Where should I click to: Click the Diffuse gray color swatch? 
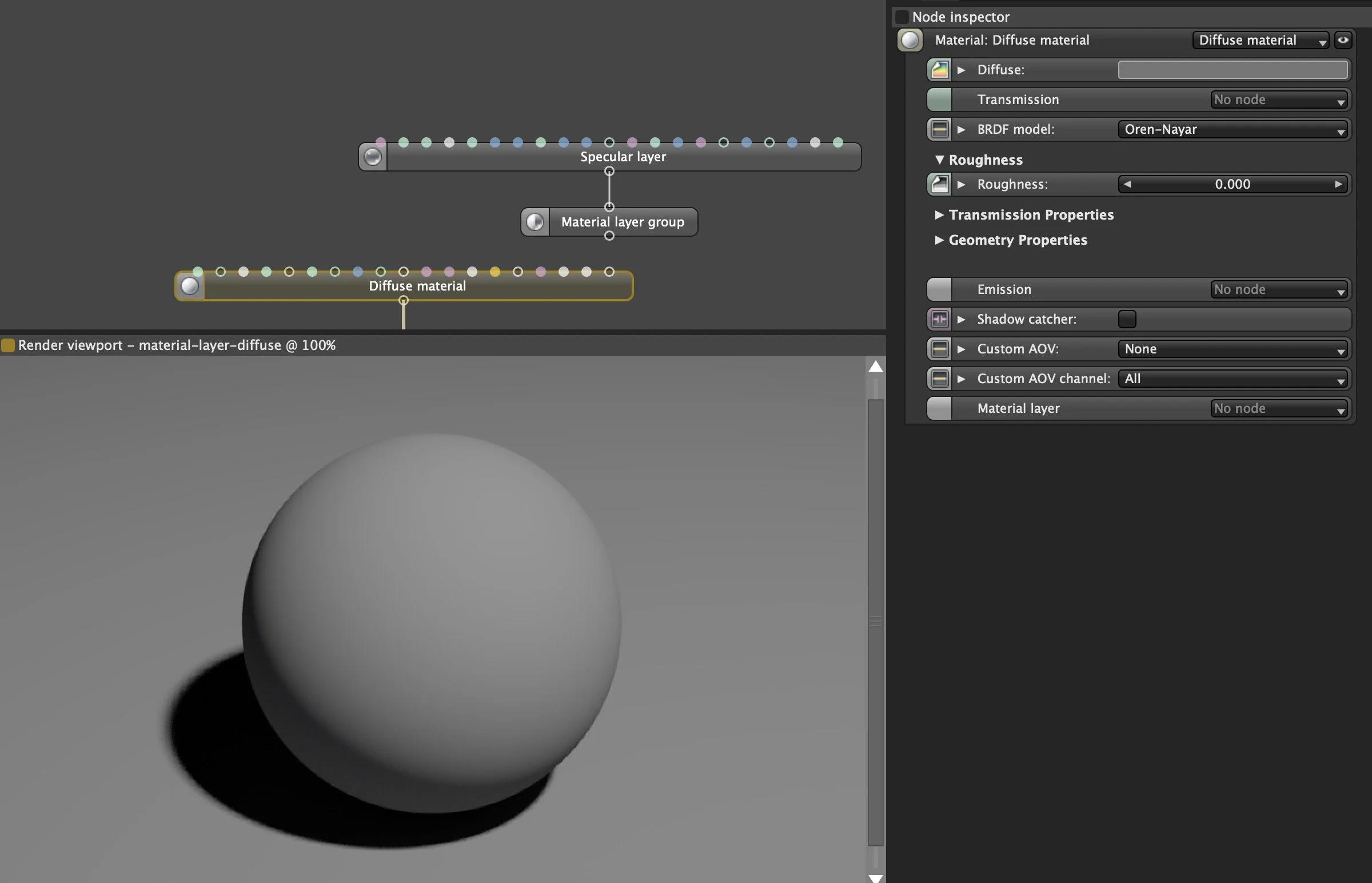(x=1233, y=70)
